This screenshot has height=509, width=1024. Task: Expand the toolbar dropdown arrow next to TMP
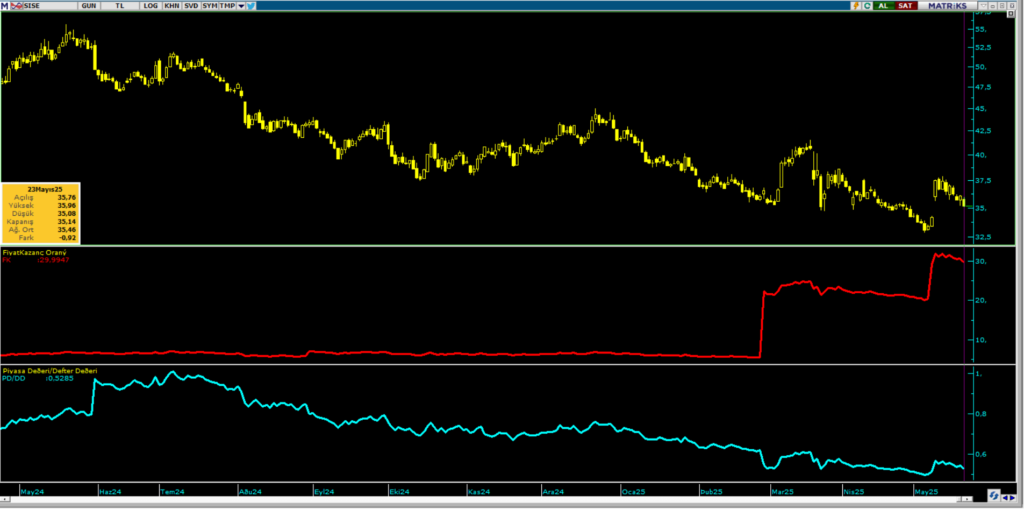tap(239, 6)
